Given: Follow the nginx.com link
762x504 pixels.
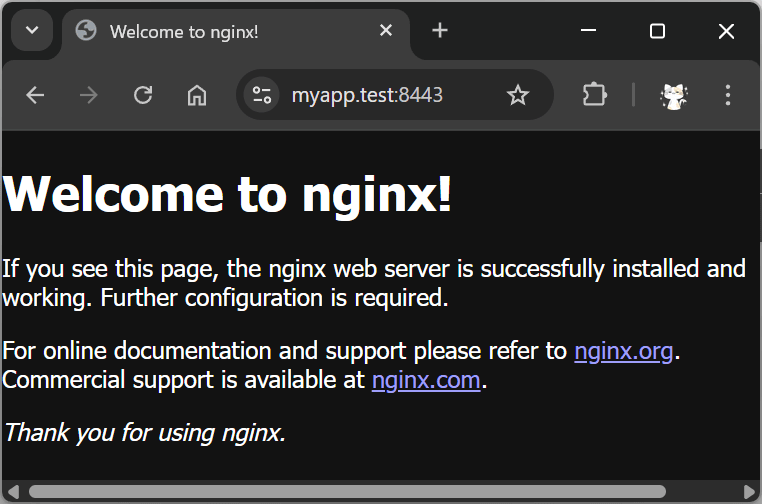Looking at the screenshot, I should point(426,380).
